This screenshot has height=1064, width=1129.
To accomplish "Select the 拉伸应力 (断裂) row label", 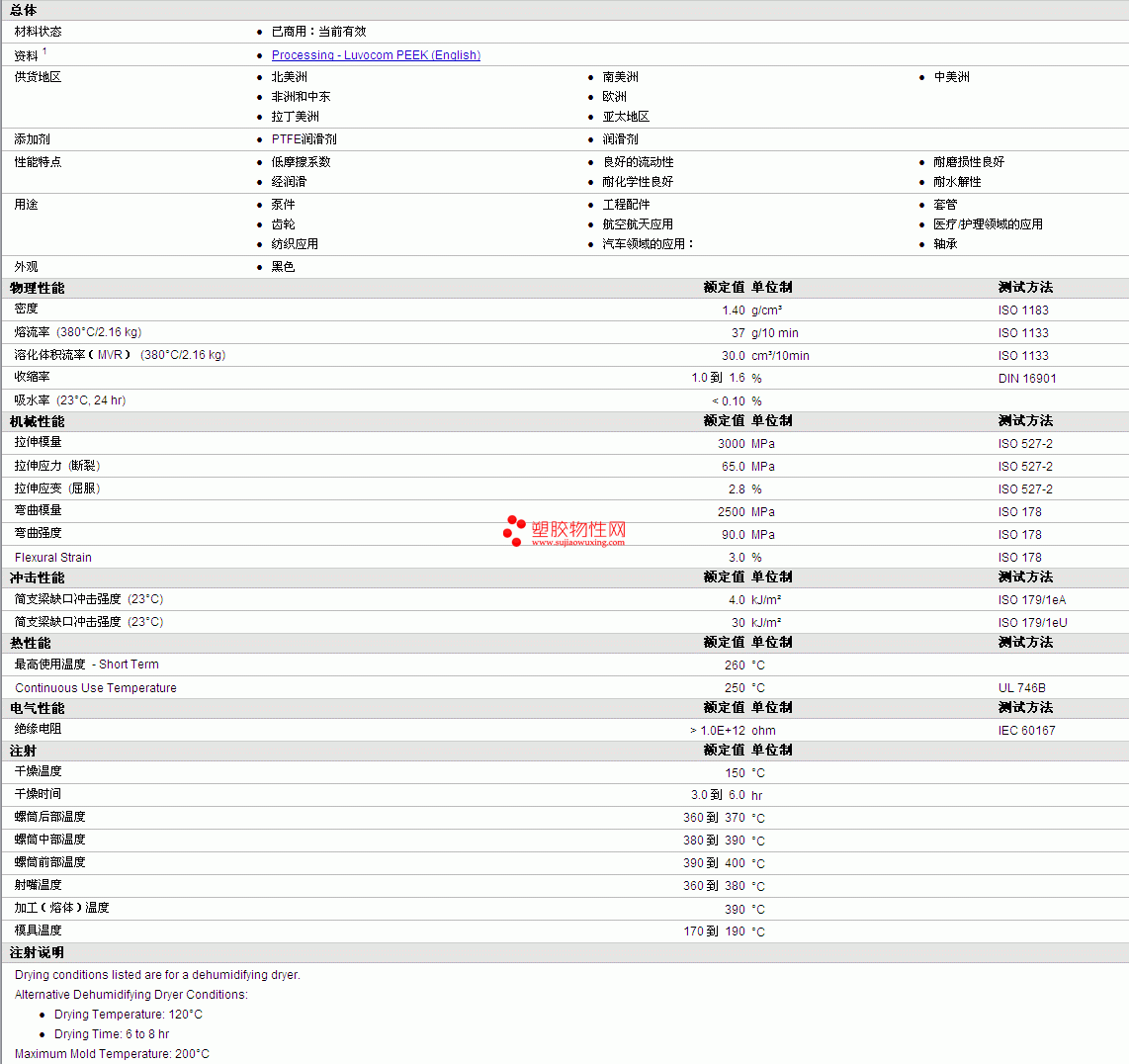I will click(x=57, y=466).
